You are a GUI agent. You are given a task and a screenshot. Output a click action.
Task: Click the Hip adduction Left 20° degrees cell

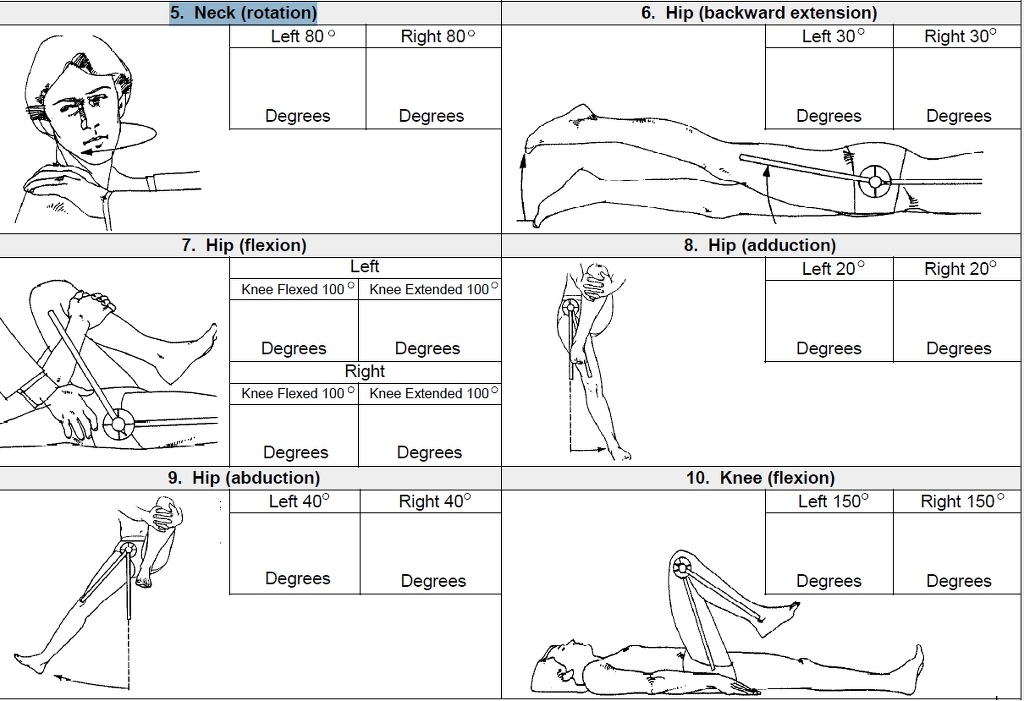pos(829,320)
